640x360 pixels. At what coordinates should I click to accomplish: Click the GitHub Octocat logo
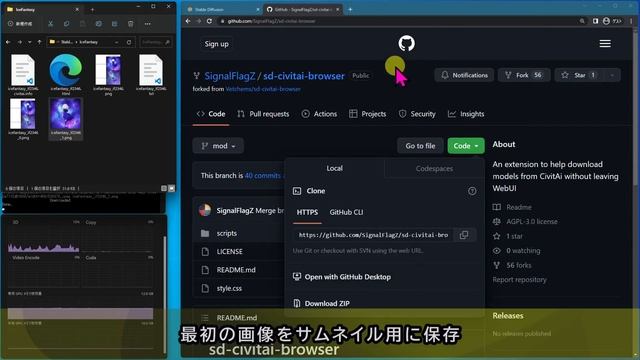click(x=407, y=43)
